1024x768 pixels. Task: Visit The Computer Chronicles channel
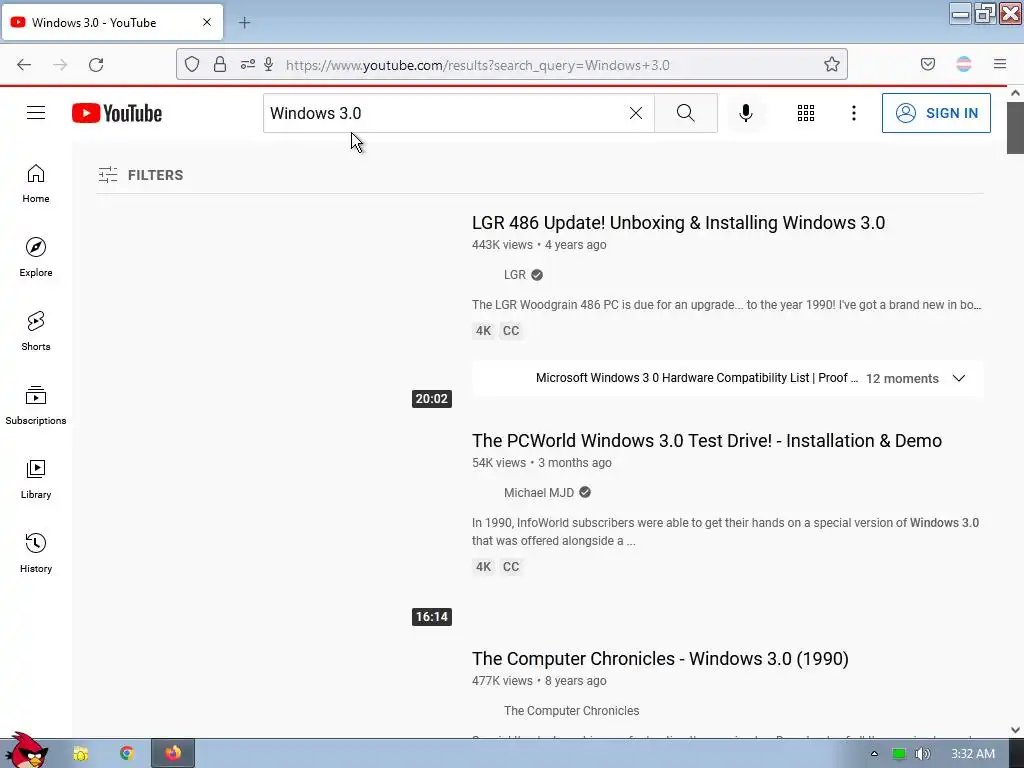[x=571, y=711]
